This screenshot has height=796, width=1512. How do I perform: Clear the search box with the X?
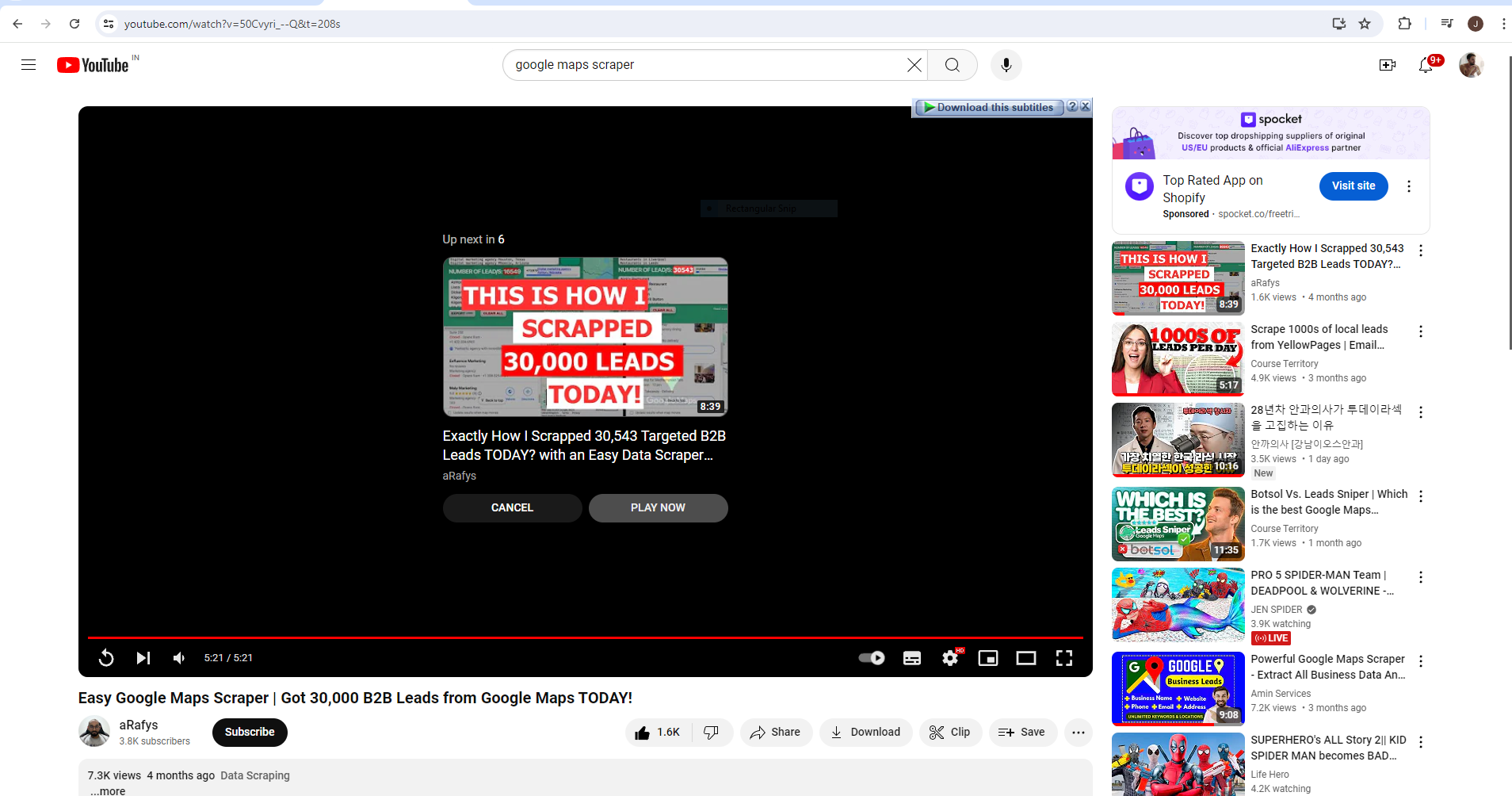coord(914,65)
